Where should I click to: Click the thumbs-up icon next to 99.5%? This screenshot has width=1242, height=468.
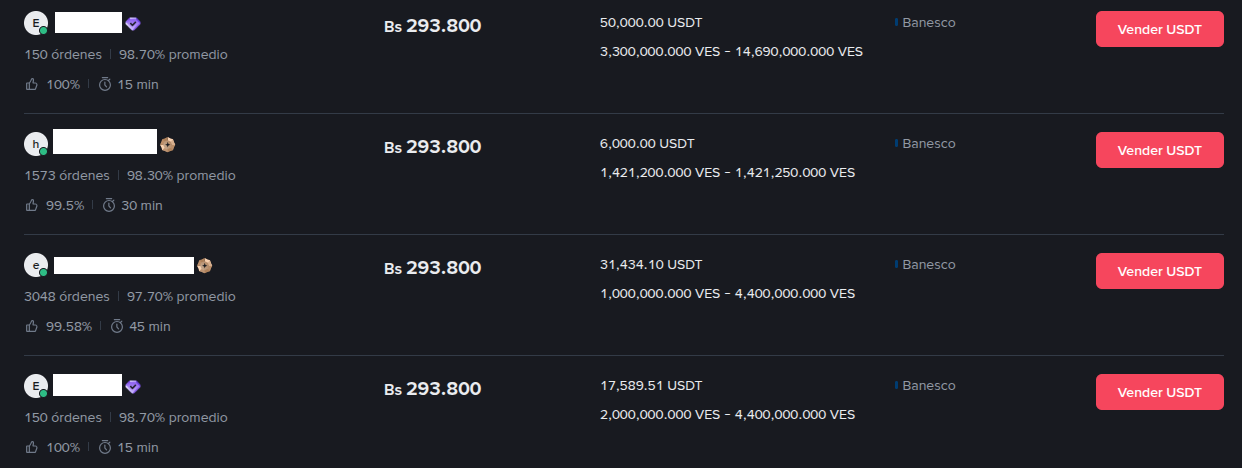[32, 205]
